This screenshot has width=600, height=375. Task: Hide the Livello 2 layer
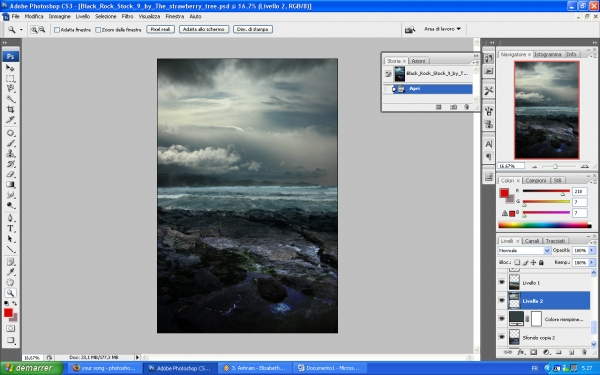pos(502,301)
